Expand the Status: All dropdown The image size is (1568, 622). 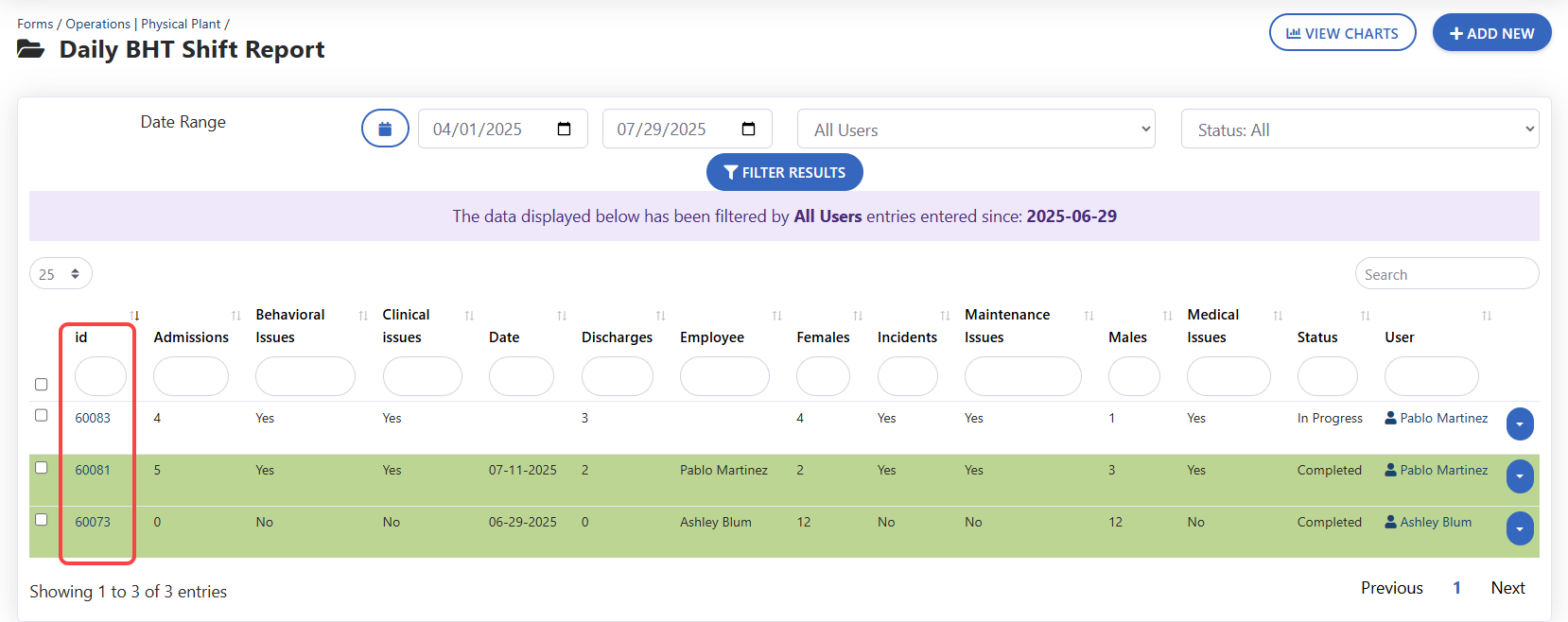coord(1359,130)
